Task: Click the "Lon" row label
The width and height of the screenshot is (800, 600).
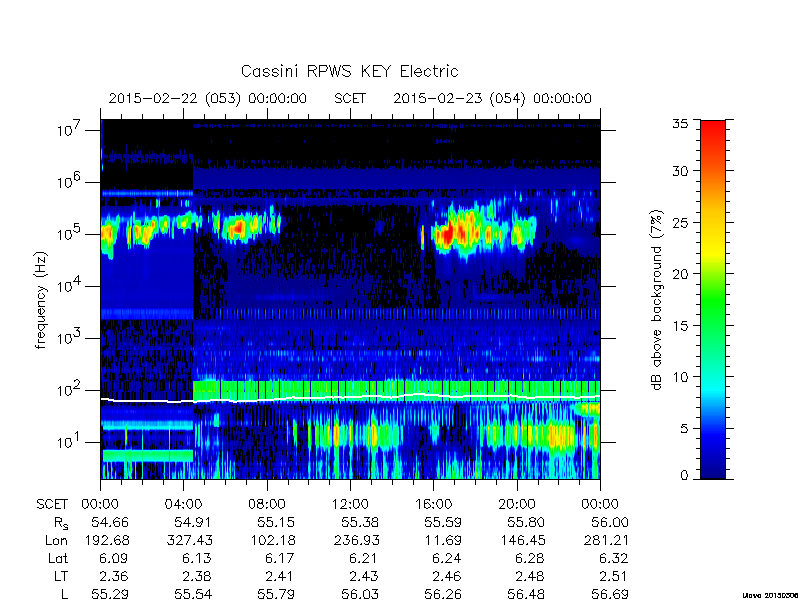Action: [56, 540]
